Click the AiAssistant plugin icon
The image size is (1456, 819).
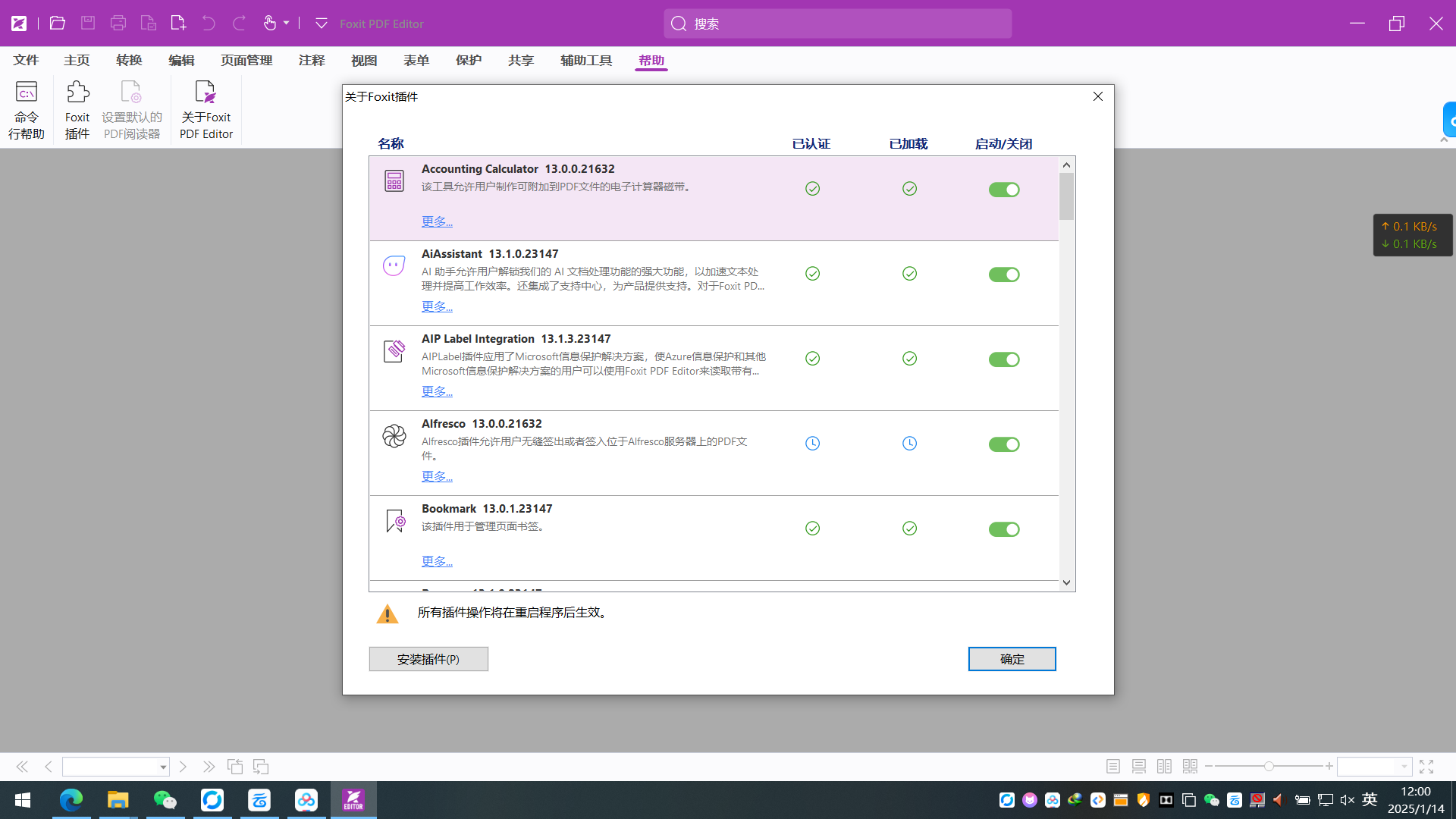(x=394, y=265)
